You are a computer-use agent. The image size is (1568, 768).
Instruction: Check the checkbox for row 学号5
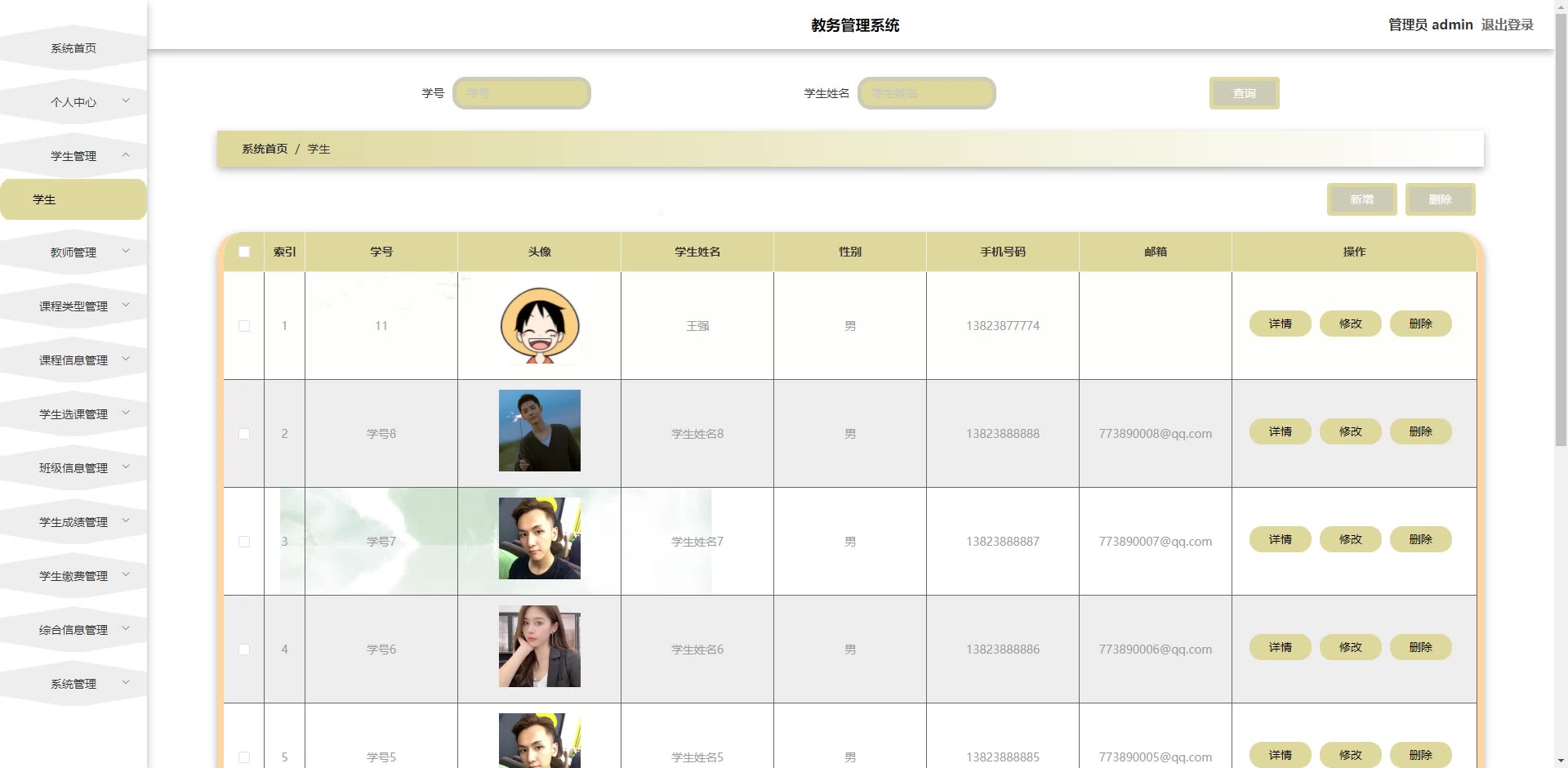(x=244, y=757)
